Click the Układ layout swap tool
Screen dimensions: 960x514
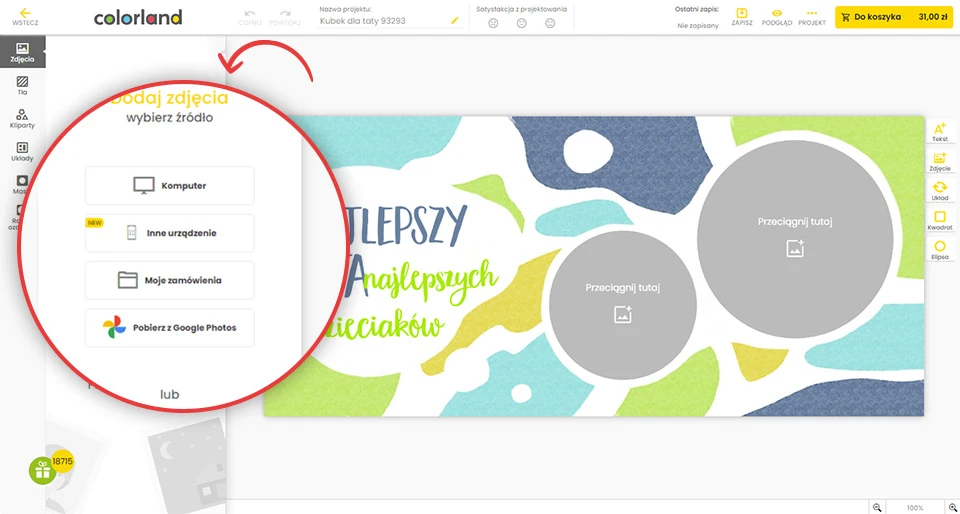[x=939, y=191]
